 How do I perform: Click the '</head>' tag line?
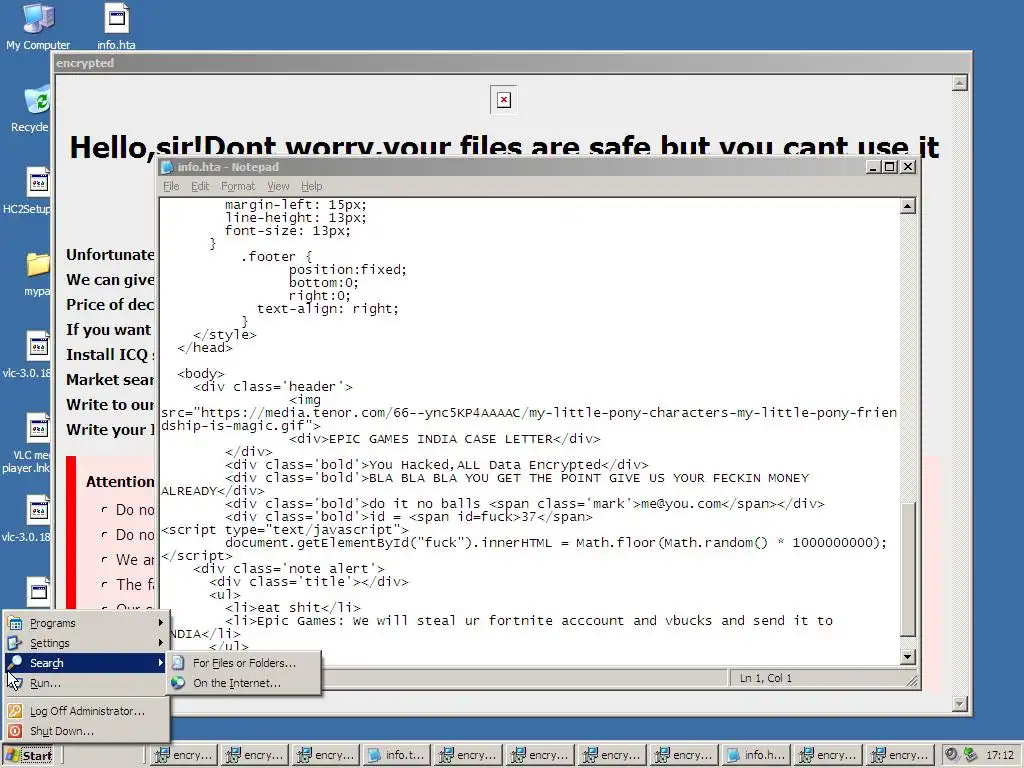(204, 347)
